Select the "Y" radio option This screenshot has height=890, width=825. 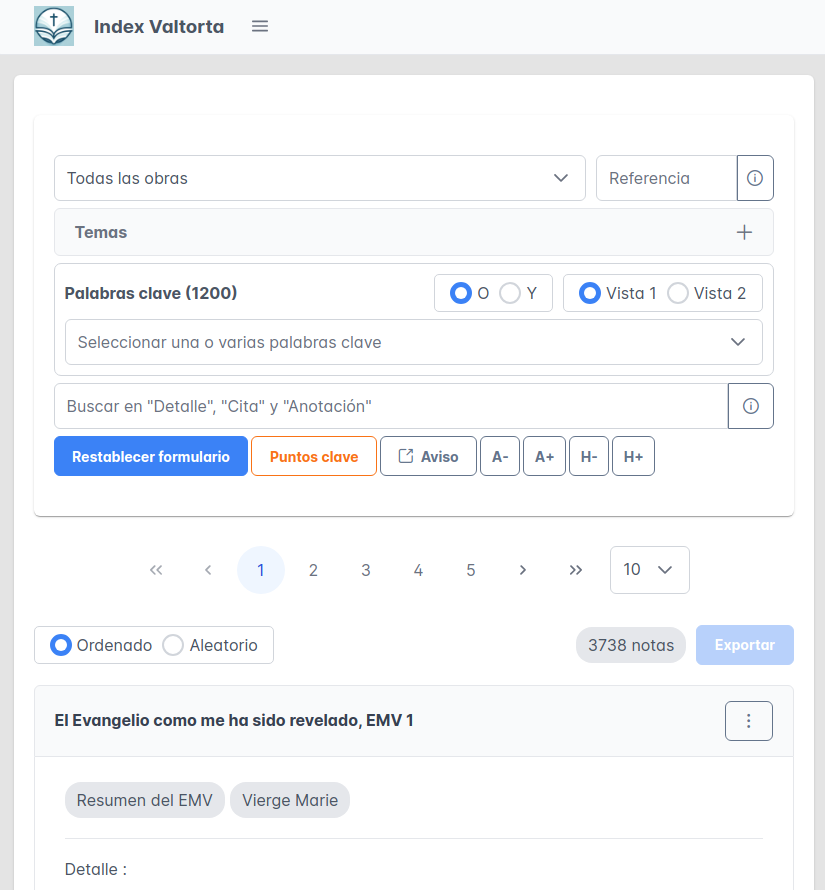[510, 293]
